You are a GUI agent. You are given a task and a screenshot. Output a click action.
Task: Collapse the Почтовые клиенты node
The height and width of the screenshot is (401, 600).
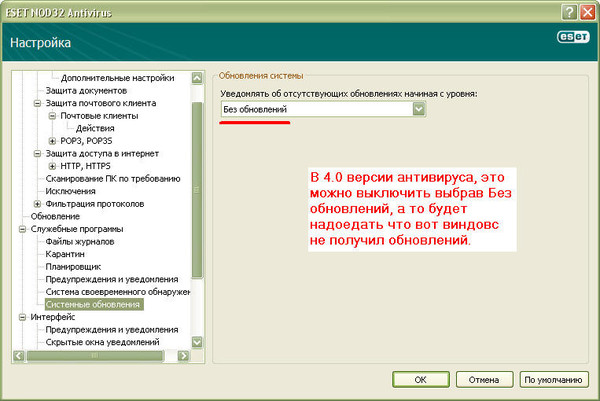52,116
